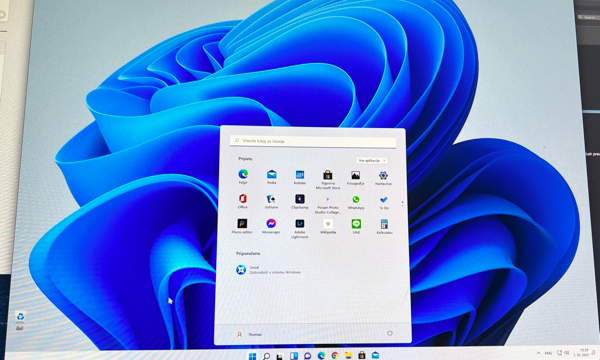Open the Photo editor app
This screenshot has width=600, height=360.
242,226
